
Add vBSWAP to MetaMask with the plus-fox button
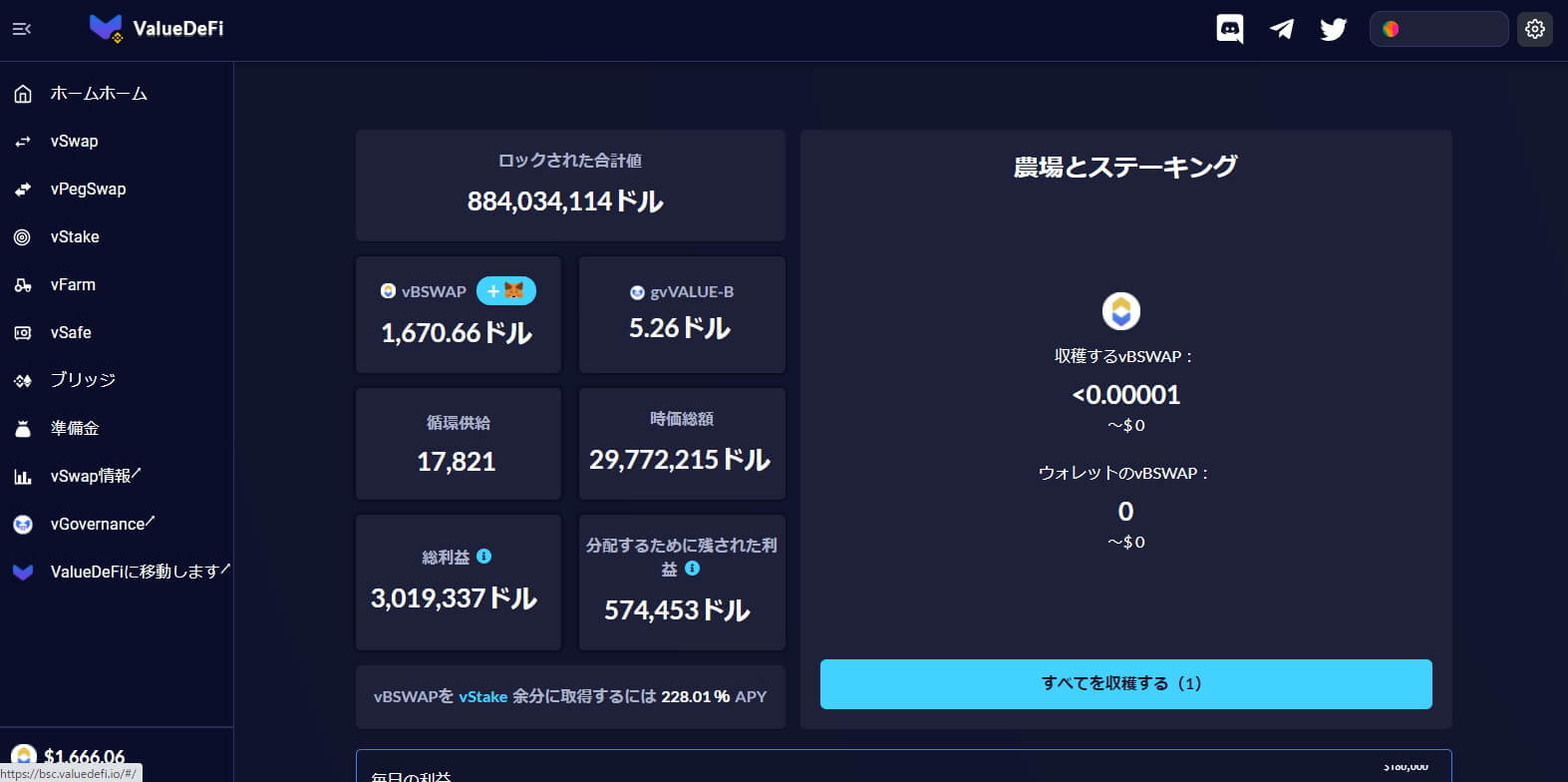tap(506, 291)
